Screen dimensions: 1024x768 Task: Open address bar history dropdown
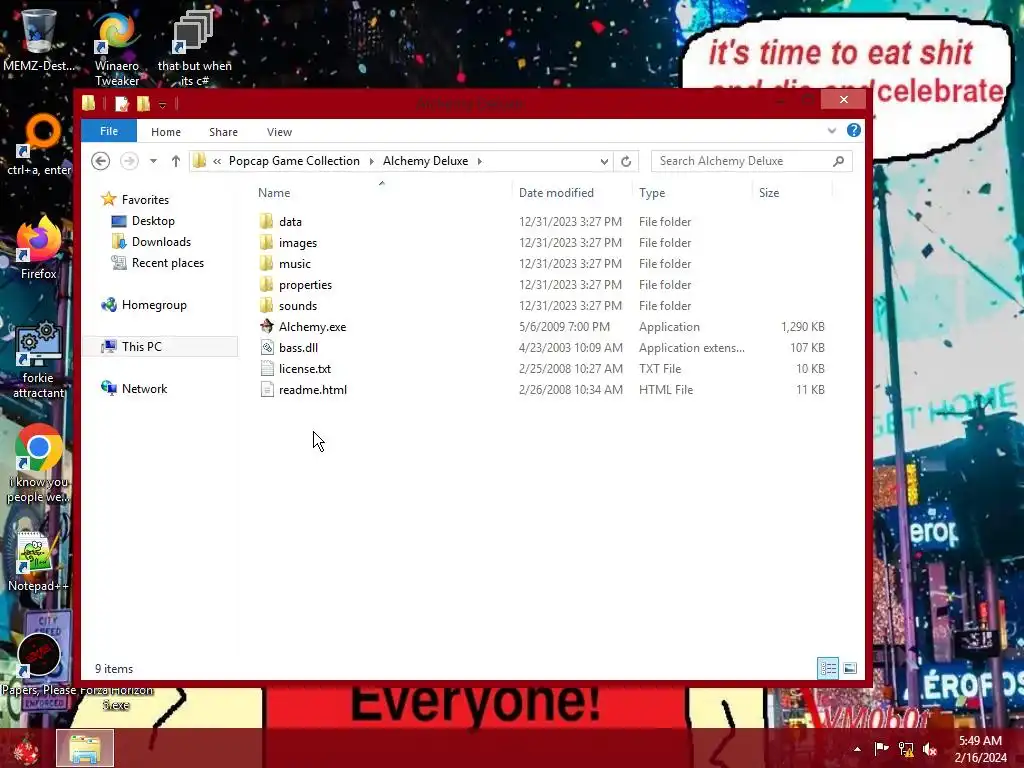[x=604, y=161]
